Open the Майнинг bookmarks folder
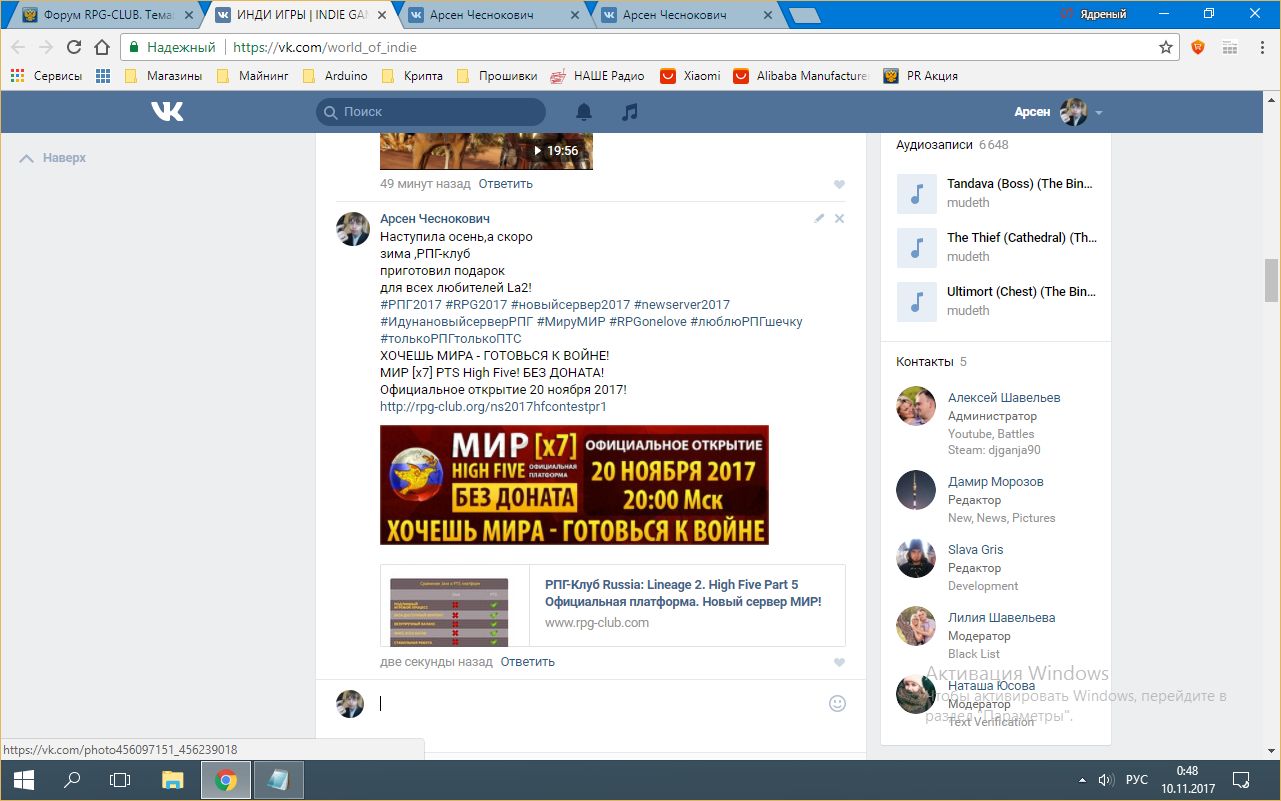 click(x=252, y=76)
